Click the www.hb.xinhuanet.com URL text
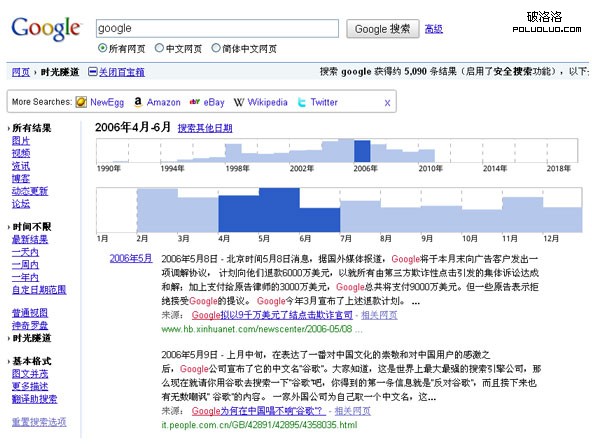The width and height of the screenshot is (592, 444). pos(257,329)
